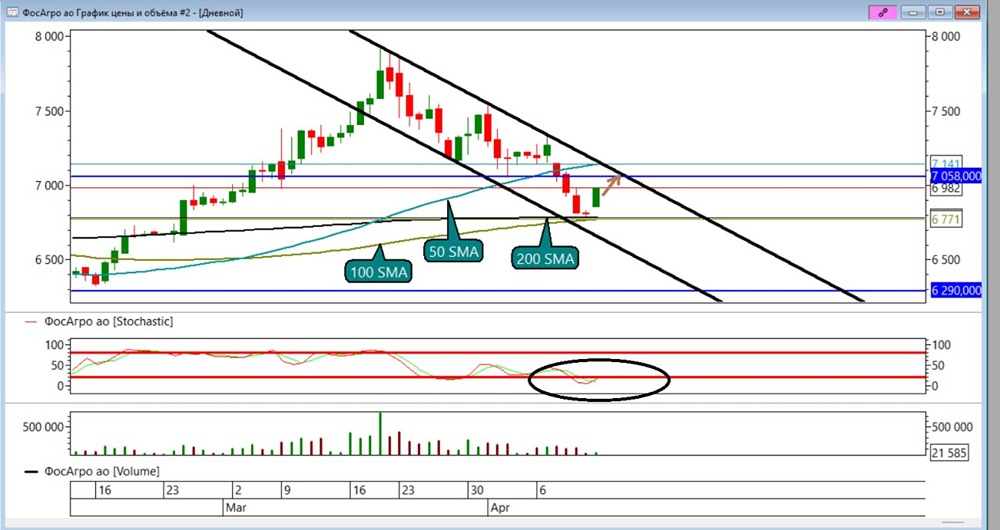Viewport: 1000px width, 530px height.
Task: Click 500 000 on the left volume axis
Action: [x=43, y=427]
